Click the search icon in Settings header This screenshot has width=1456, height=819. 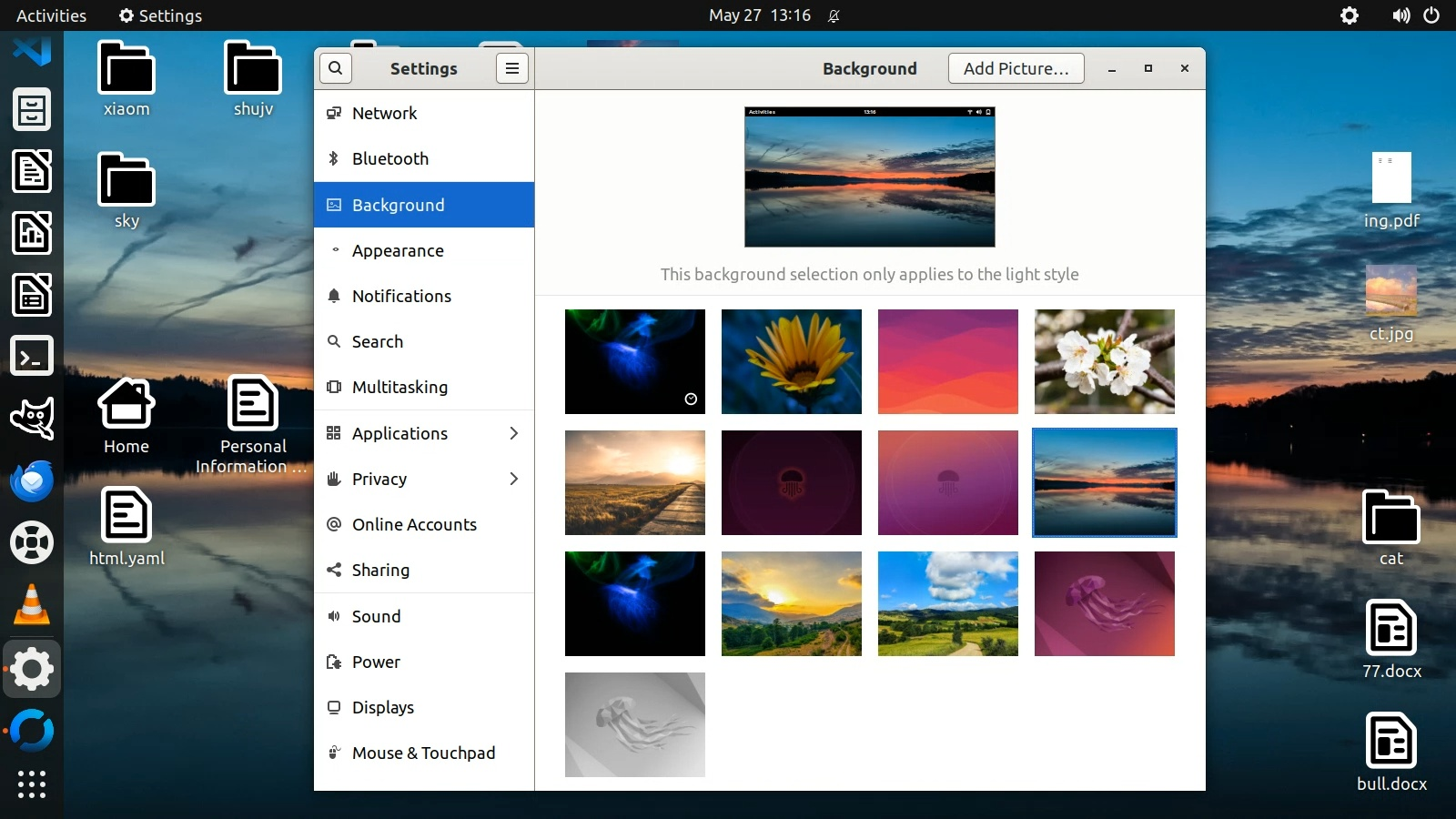pyautogui.click(x=336, y=68)
